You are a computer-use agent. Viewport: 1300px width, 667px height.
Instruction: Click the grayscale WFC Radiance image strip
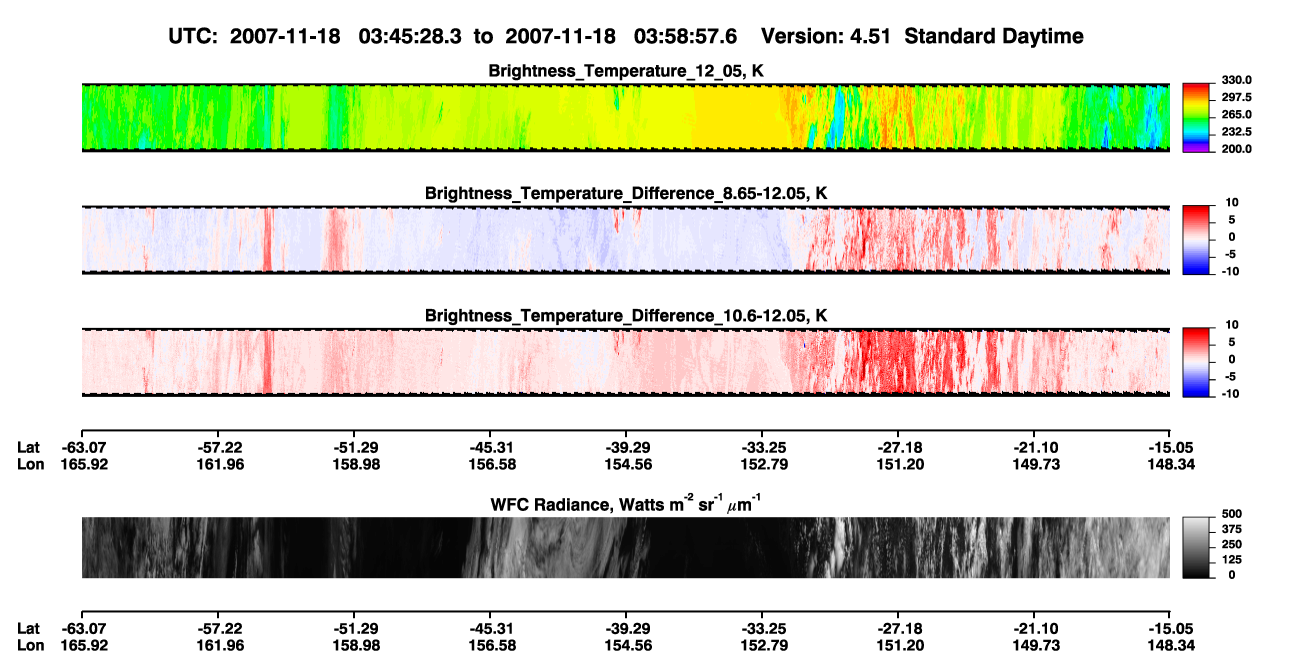(x=626, y=548)
